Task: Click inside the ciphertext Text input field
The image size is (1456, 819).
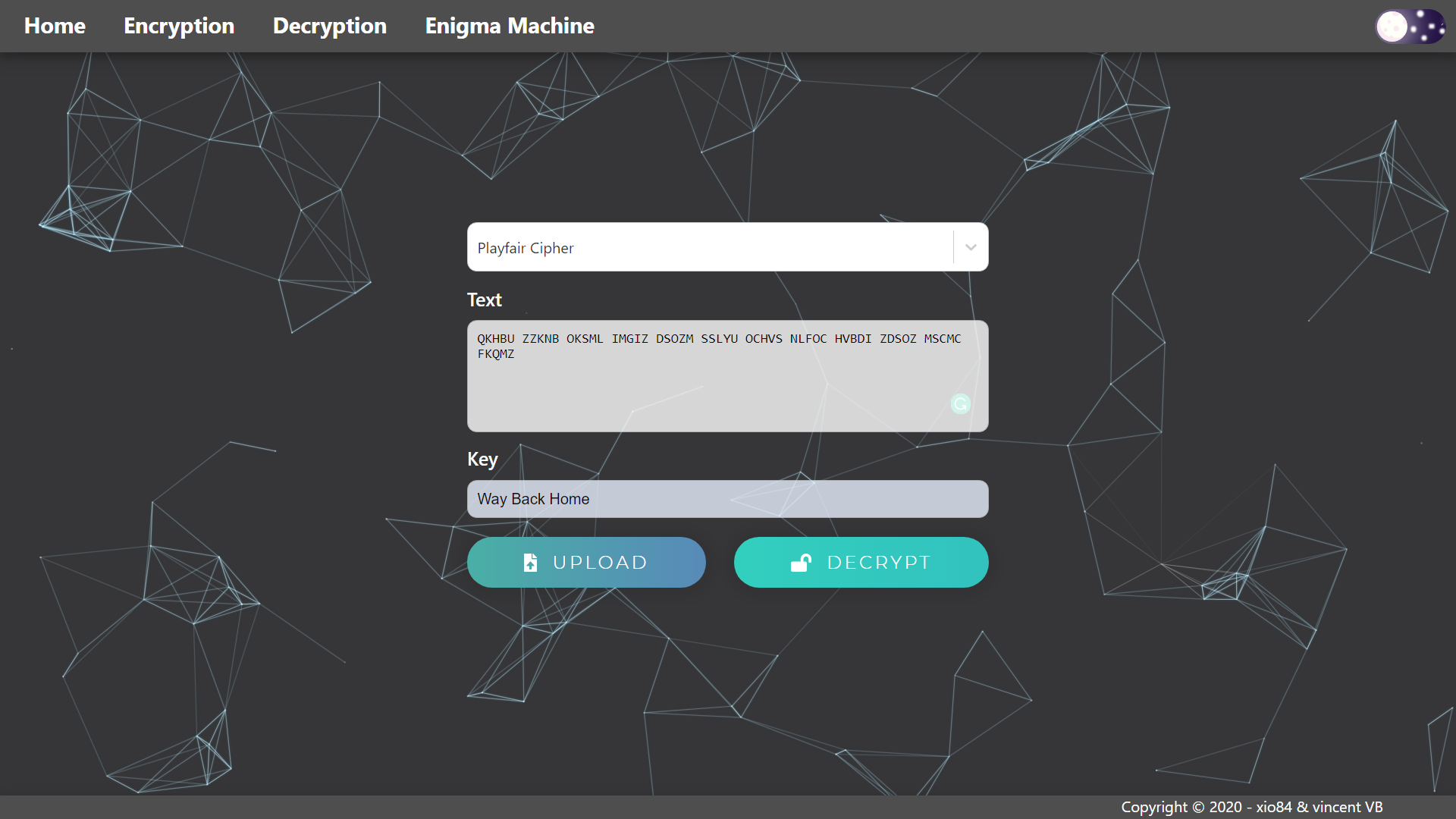Action: 727,375
